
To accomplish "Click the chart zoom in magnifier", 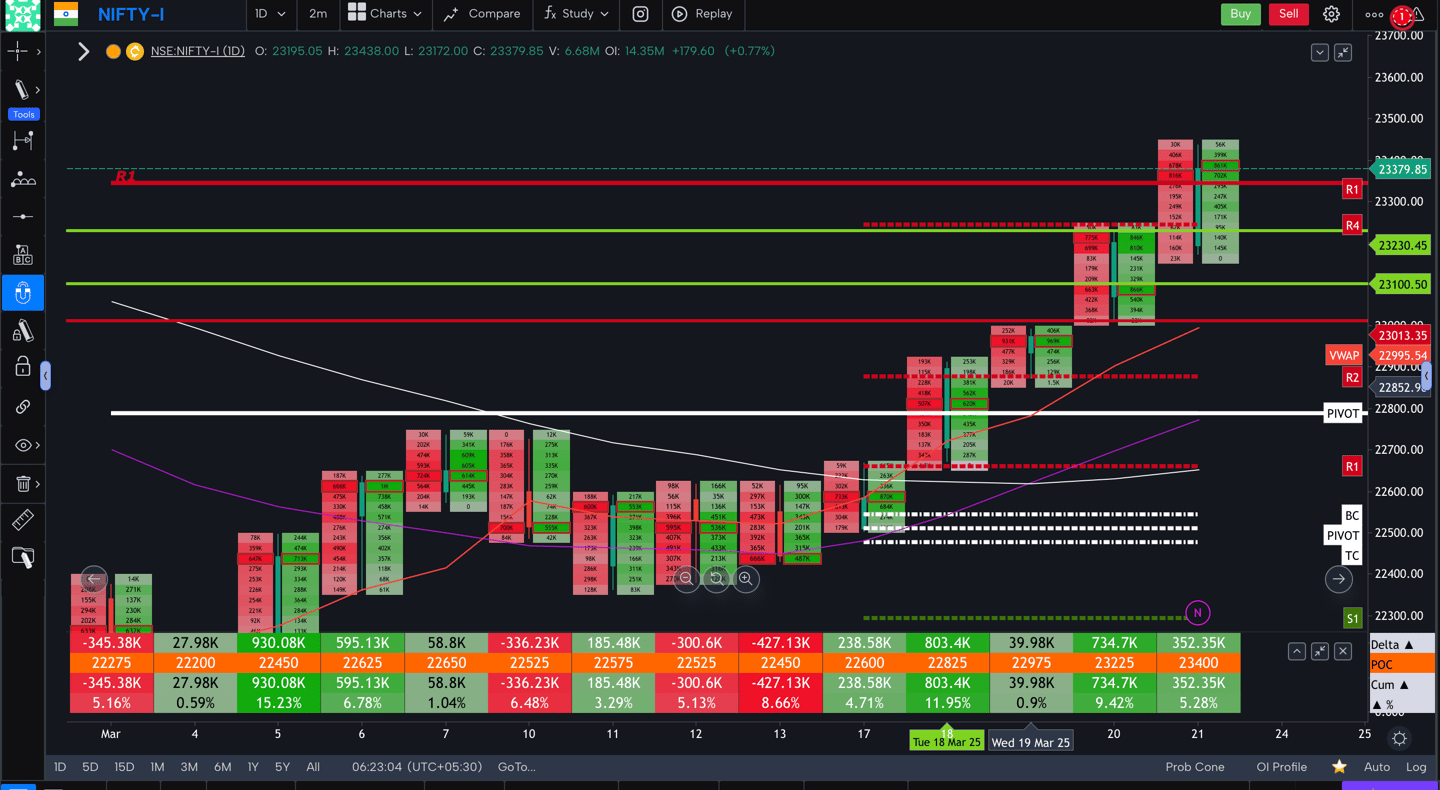I will point(746,578).
